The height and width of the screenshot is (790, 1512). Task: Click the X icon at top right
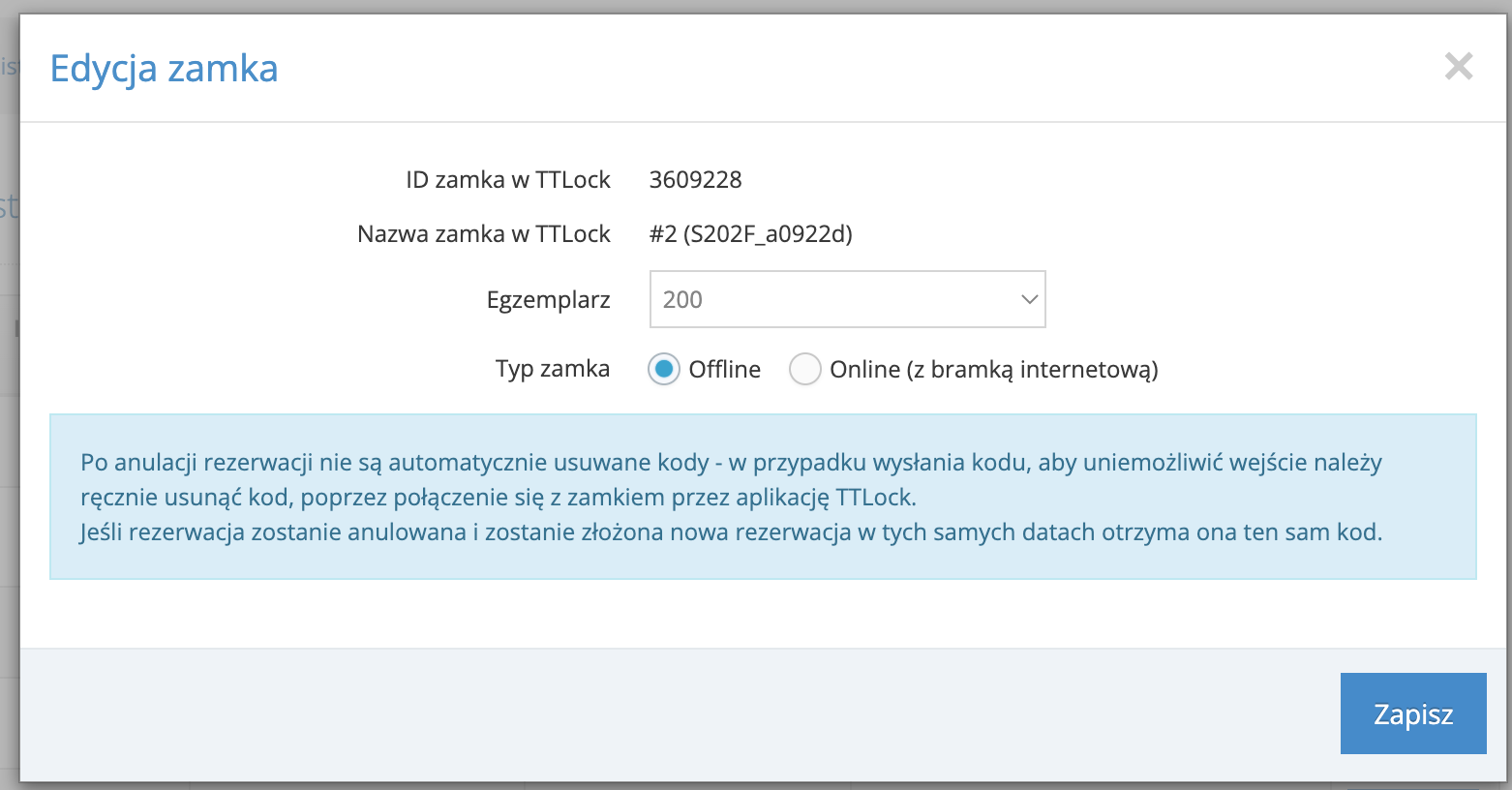coord(1458,66)
